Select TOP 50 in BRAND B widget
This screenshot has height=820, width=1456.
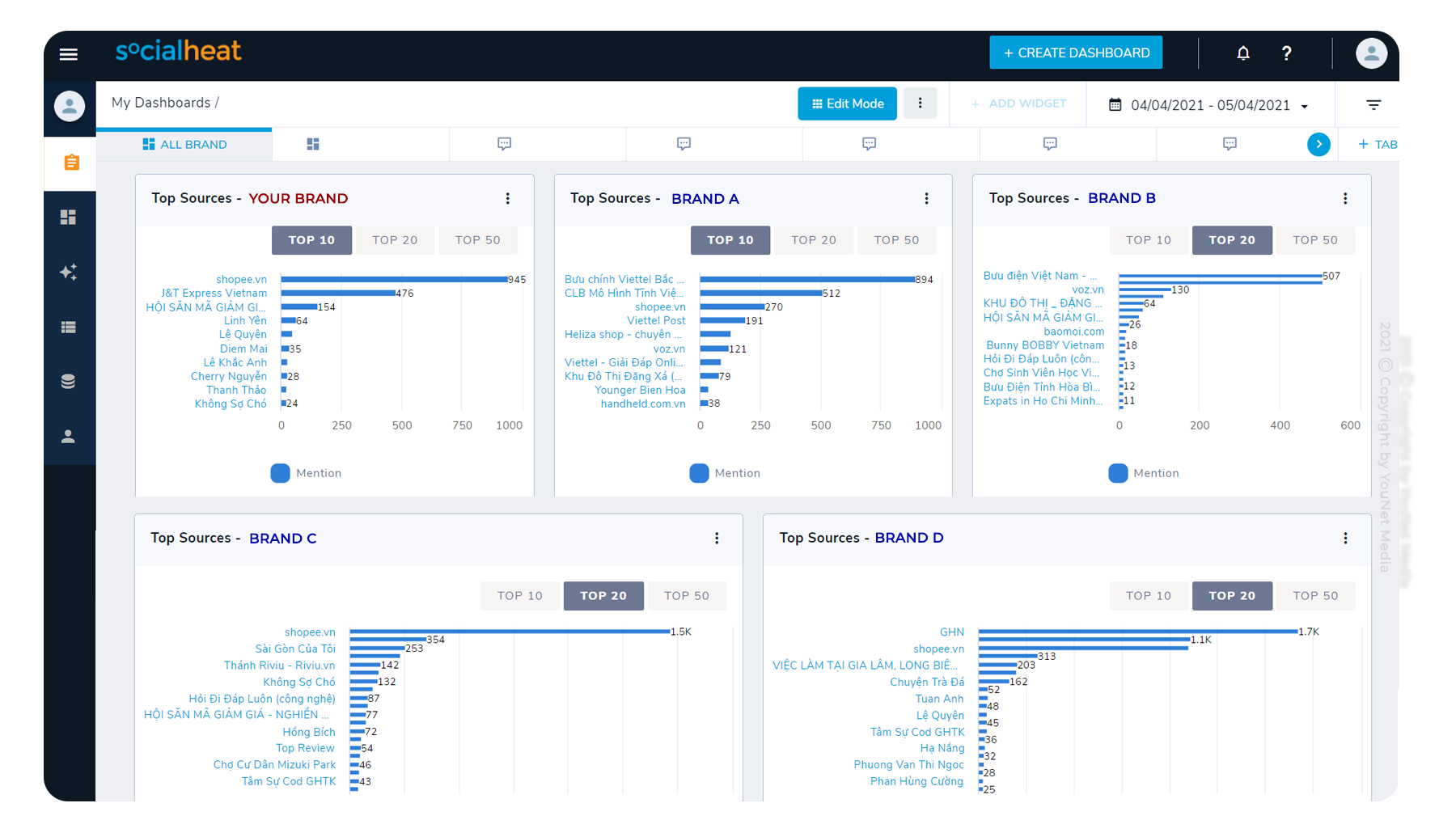1315,240
